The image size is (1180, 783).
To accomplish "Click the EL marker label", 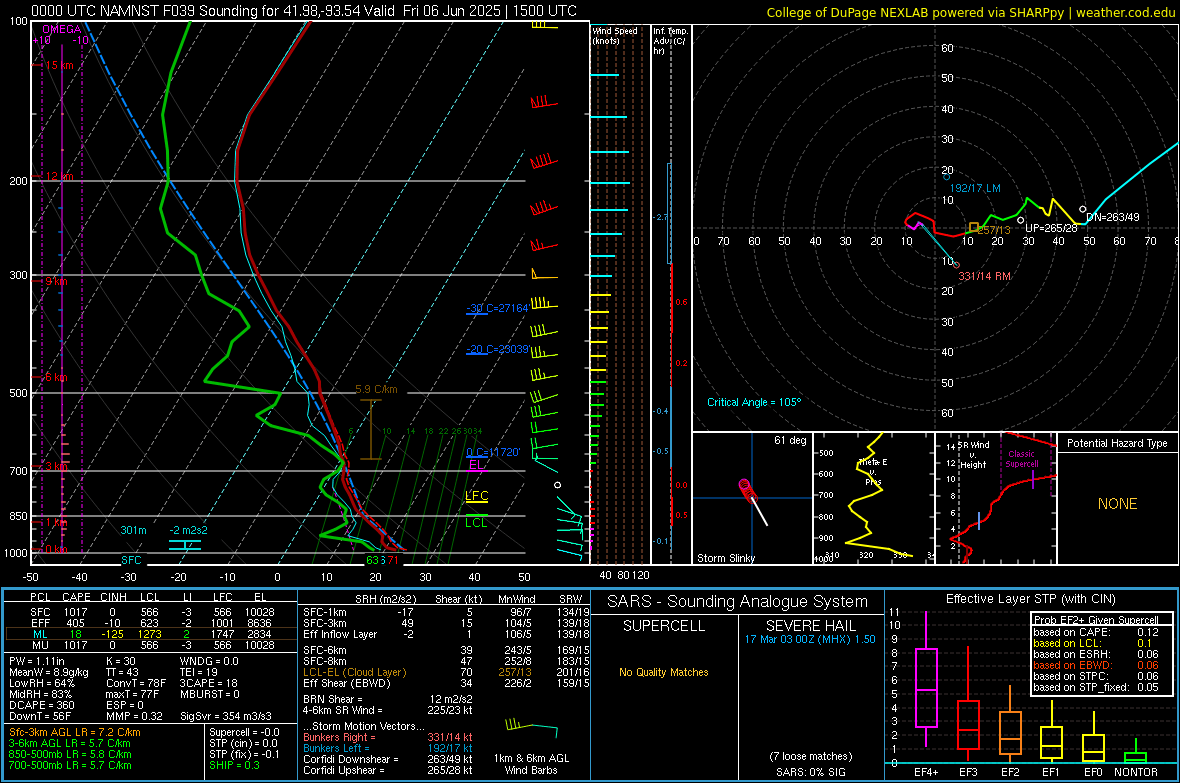I will (x=476, y=465).
